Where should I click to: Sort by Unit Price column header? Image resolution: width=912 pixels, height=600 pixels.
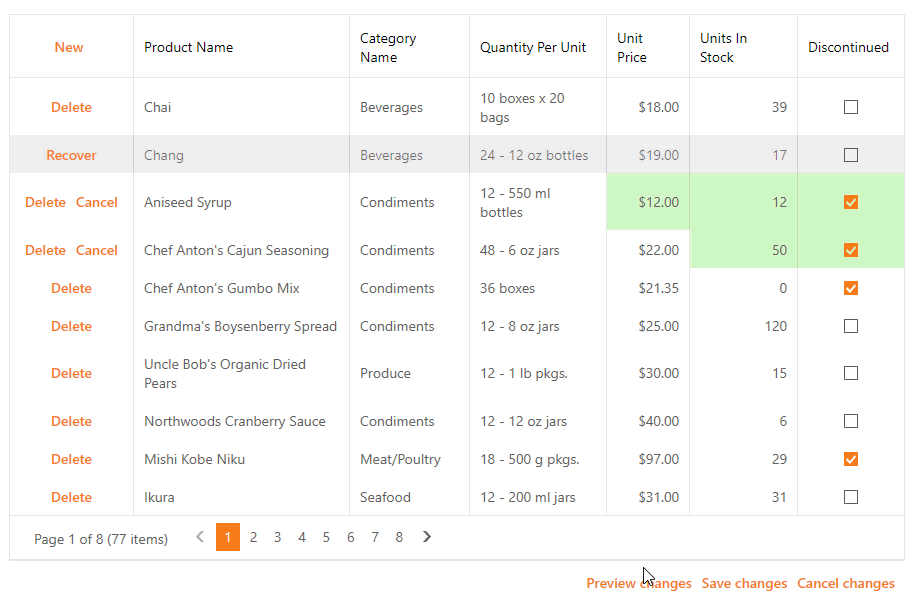coord(648,47)
